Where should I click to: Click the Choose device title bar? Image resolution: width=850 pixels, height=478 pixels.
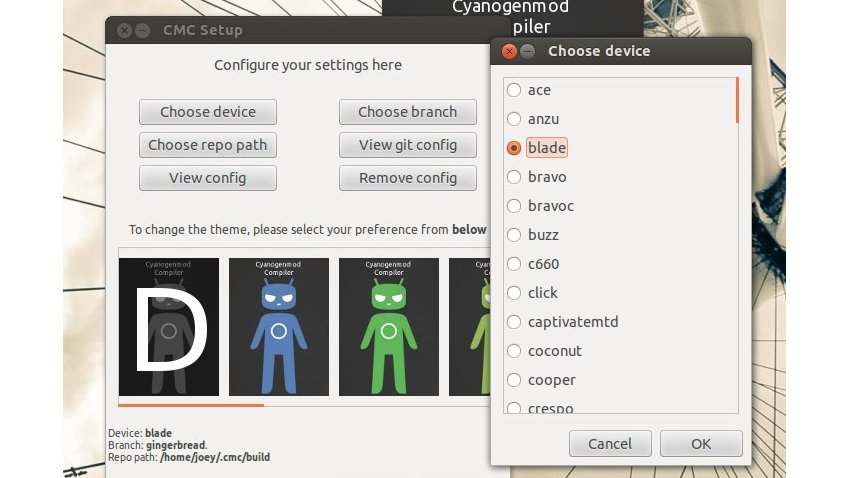tap(621, 51)
